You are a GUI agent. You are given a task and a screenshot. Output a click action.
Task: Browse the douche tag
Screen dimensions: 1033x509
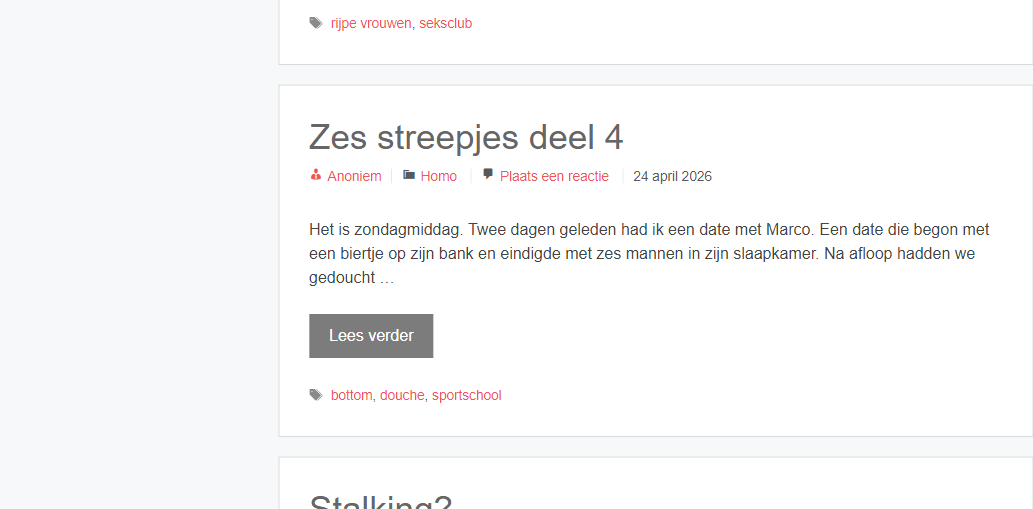click(x=402, y=395)
